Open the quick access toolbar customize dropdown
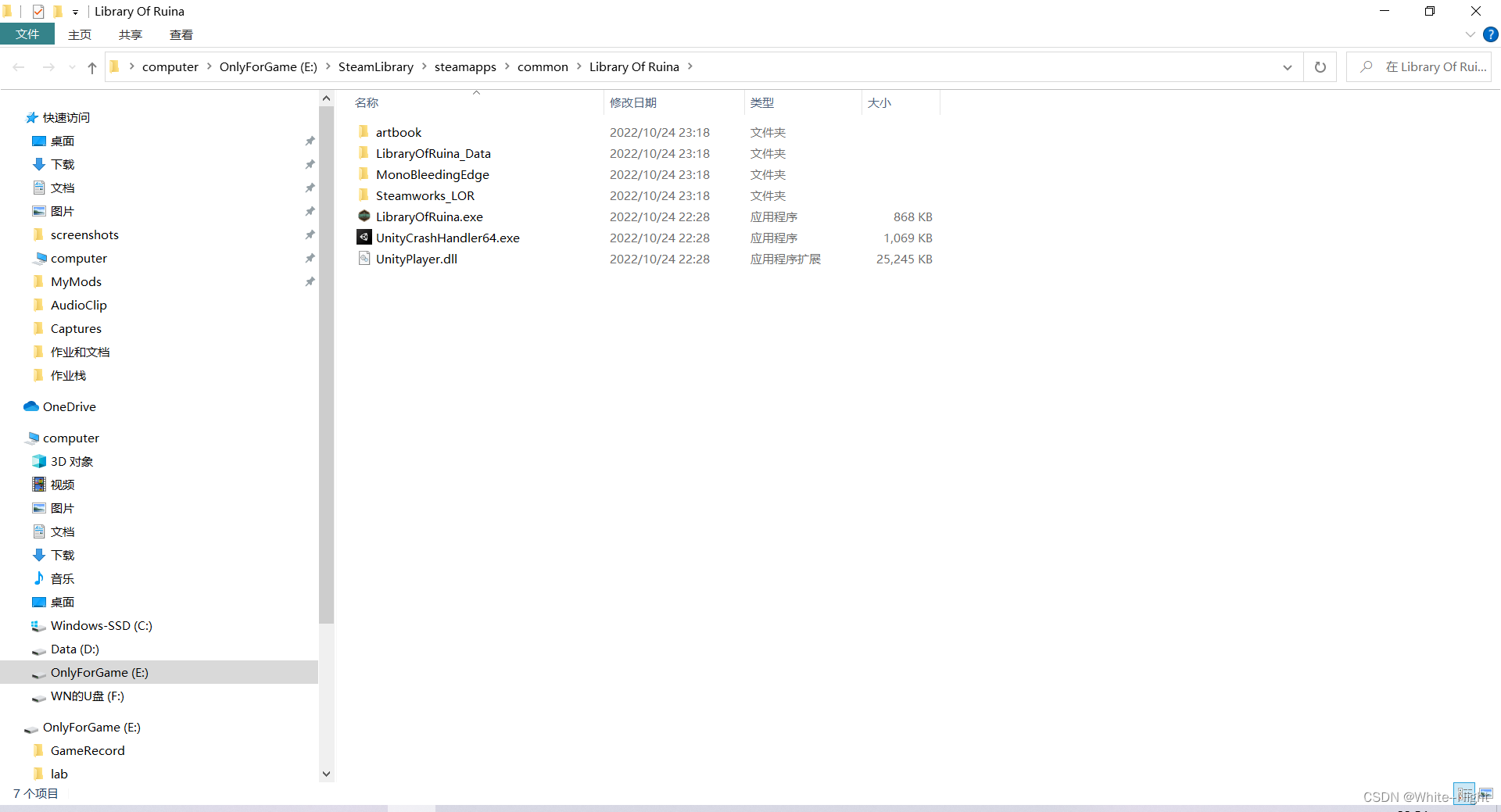 [75, 12]
